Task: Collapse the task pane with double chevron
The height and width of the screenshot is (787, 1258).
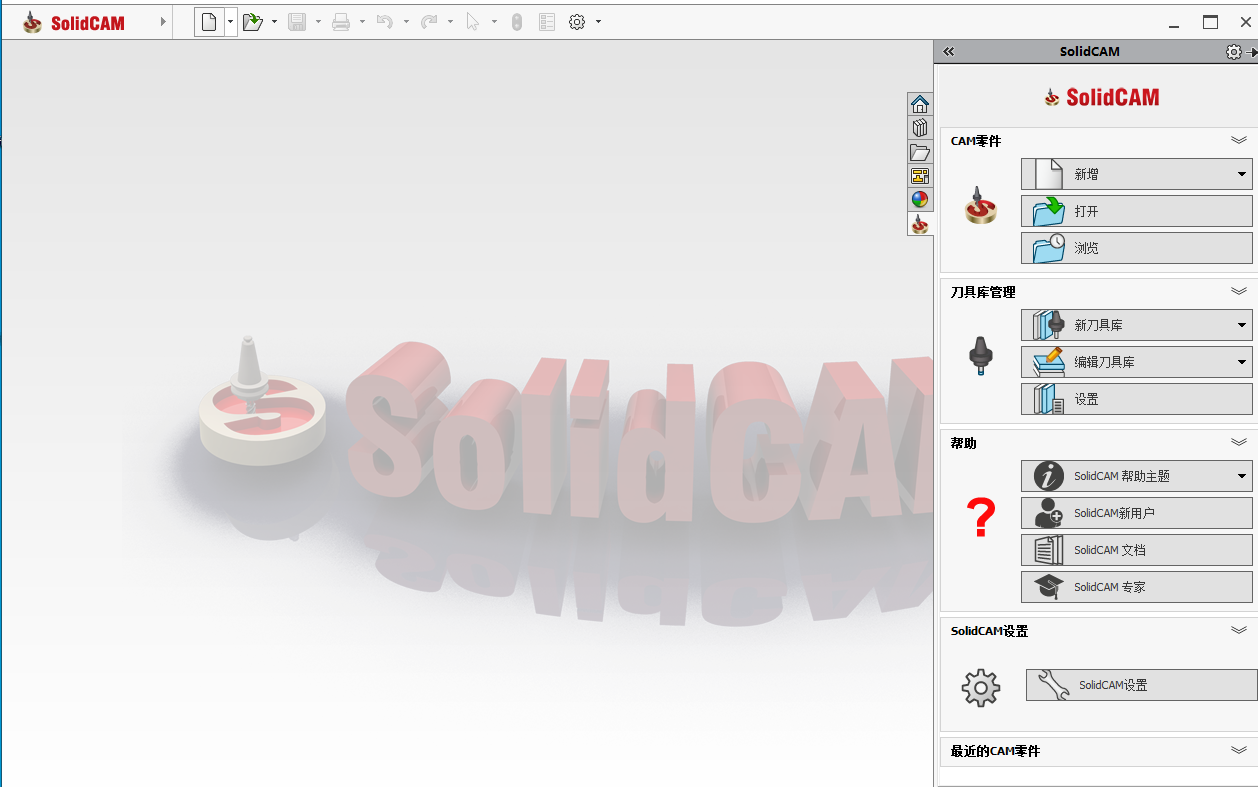Action: coord(949,52)
